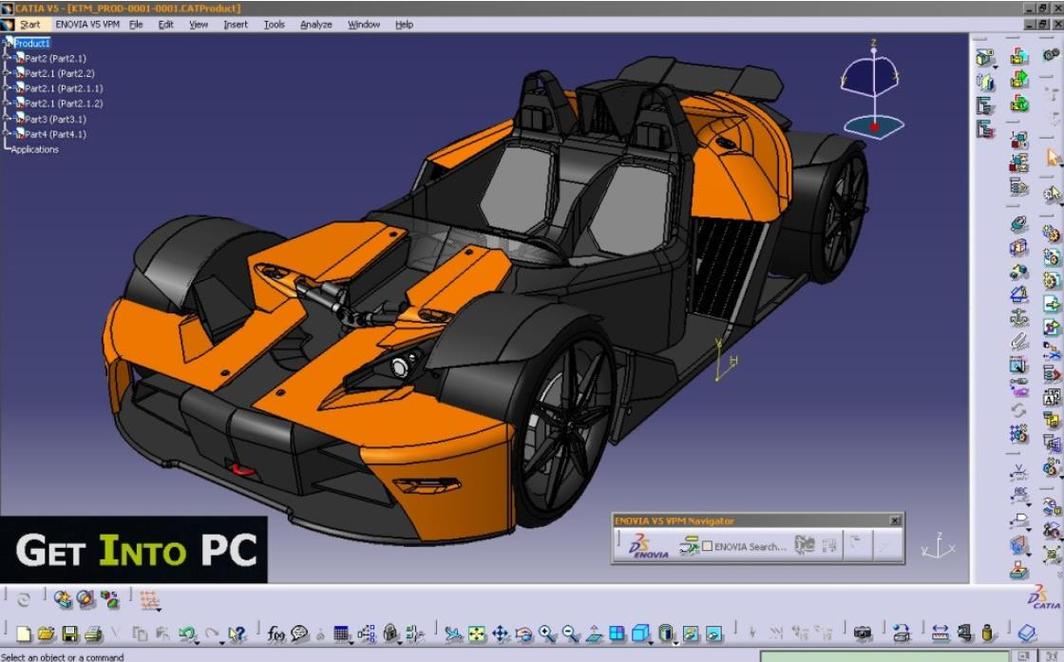Screen dimensions: 1064x662
Task: Click the Print icon on the standard toolbar
Action: coord(91,634)
